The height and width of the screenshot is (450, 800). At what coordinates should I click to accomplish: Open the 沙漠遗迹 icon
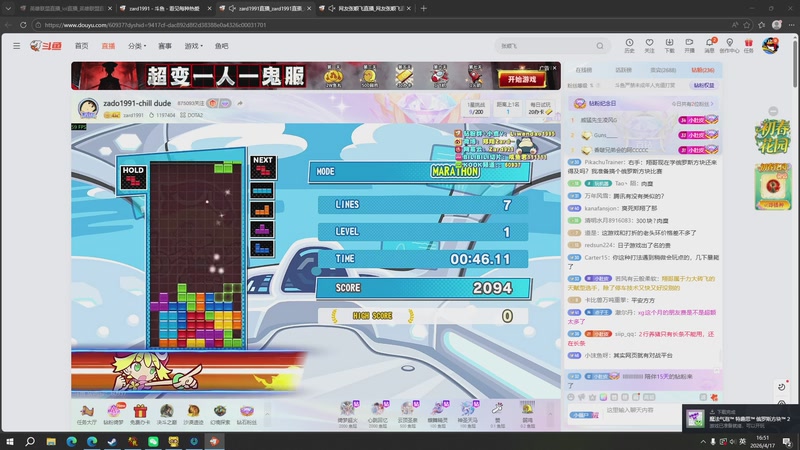[193, 414]
